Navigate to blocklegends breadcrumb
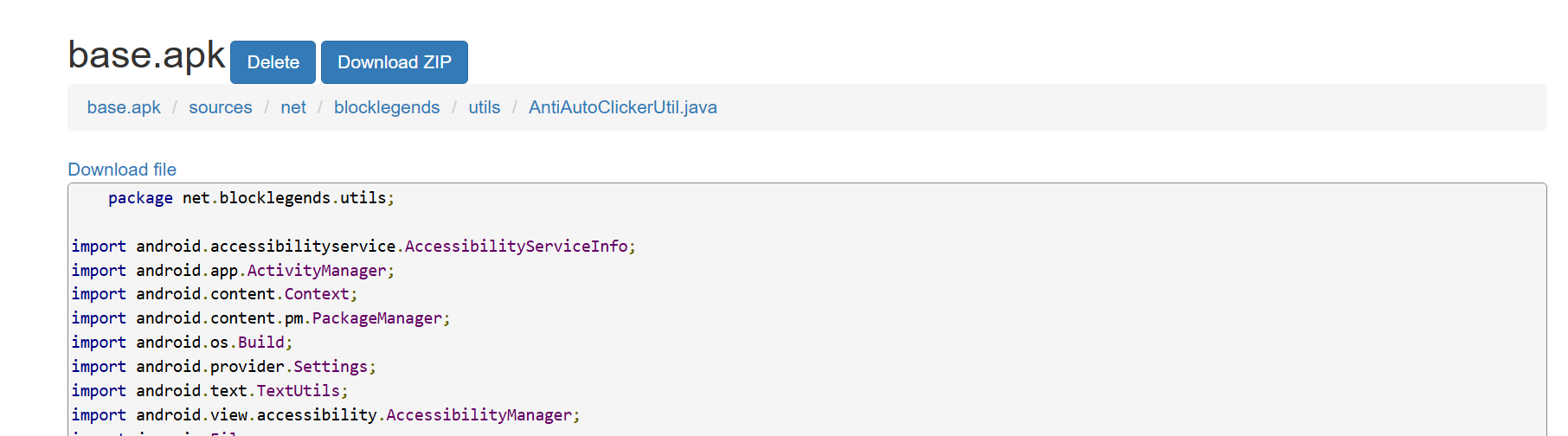 point(387,107)
